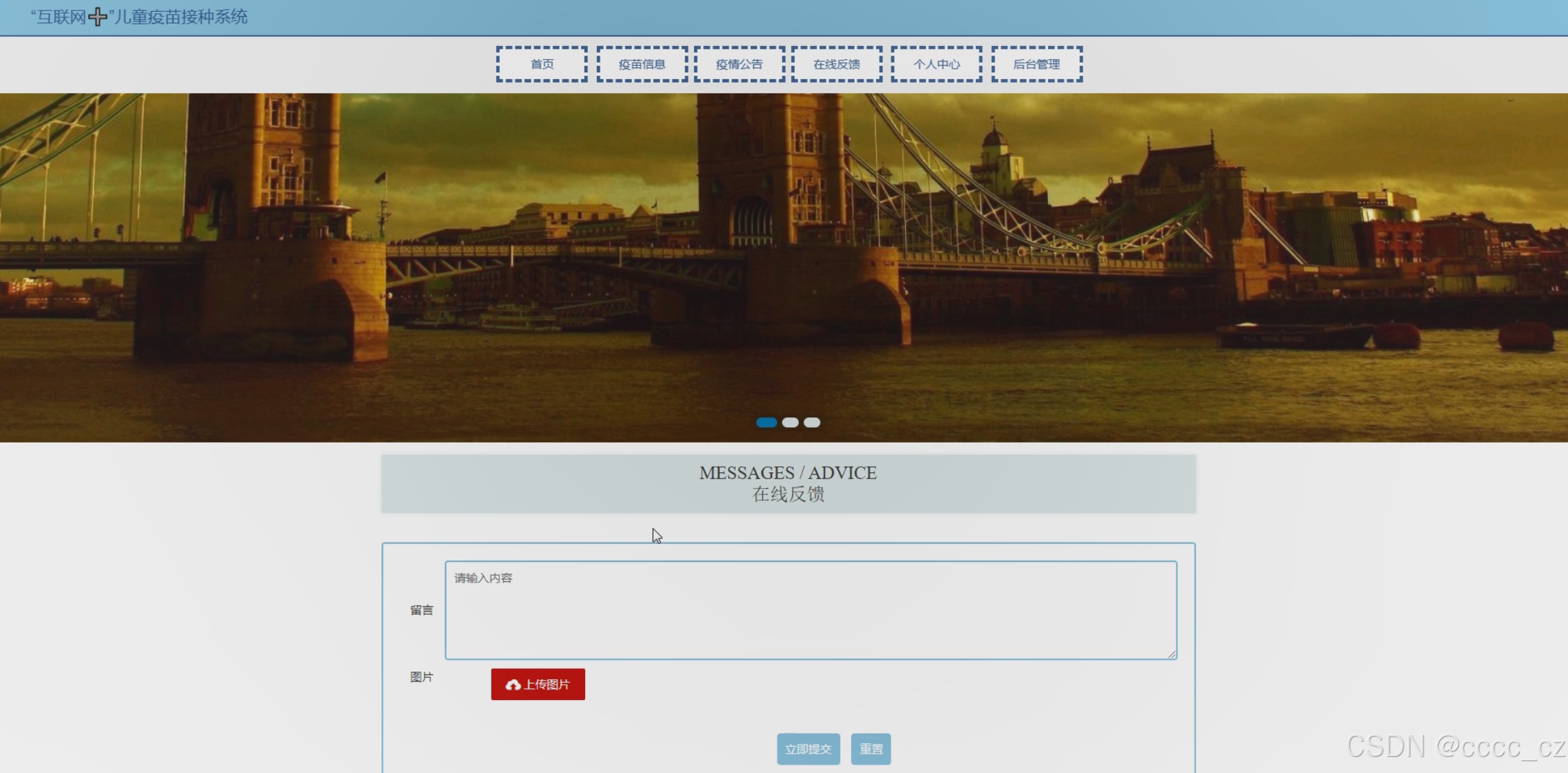The width and height of the screenshot is (1568, 773).
Task: Click the 图片 field label
Action: pyautogui.click(x=421, y=676)
